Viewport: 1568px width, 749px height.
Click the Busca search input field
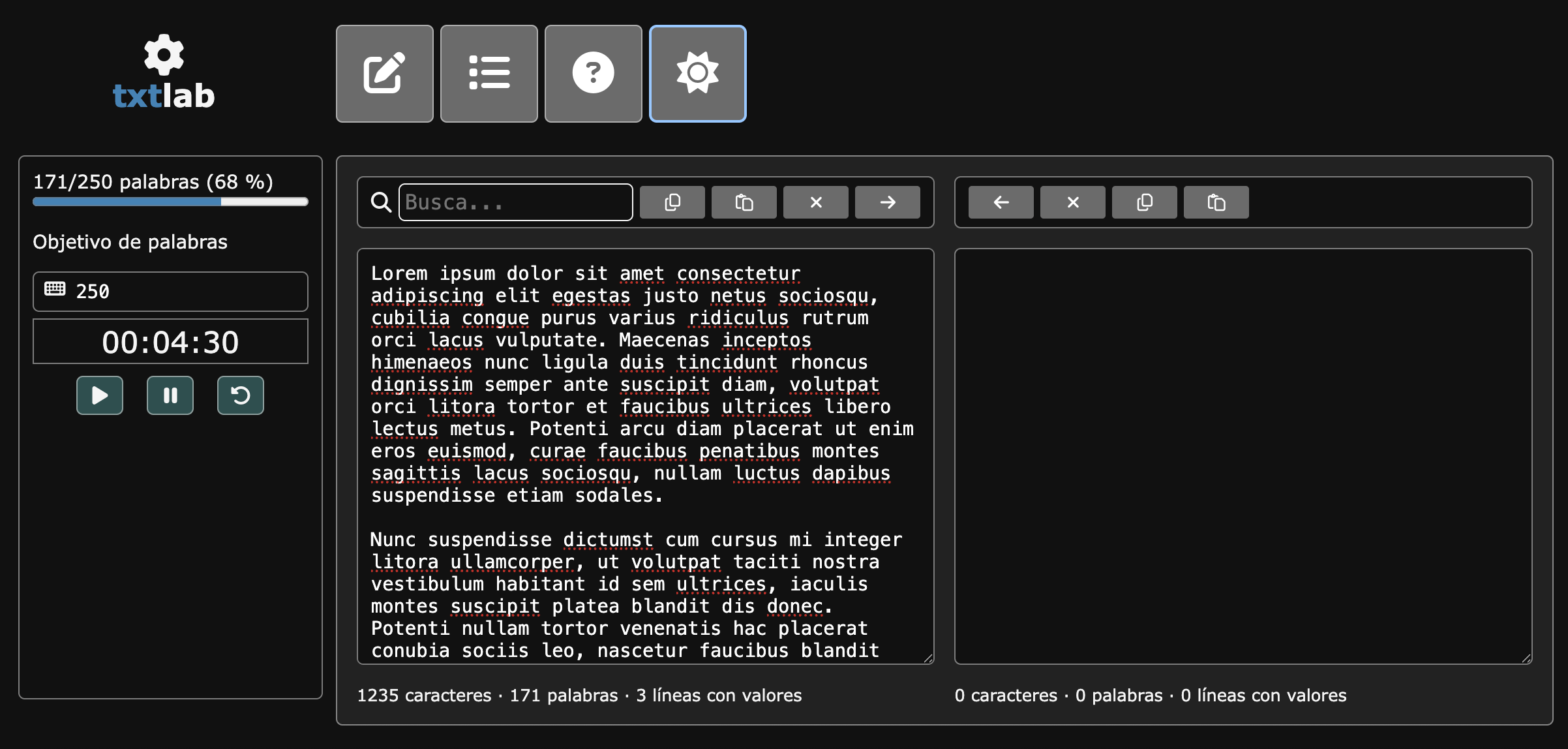point(515,202)
